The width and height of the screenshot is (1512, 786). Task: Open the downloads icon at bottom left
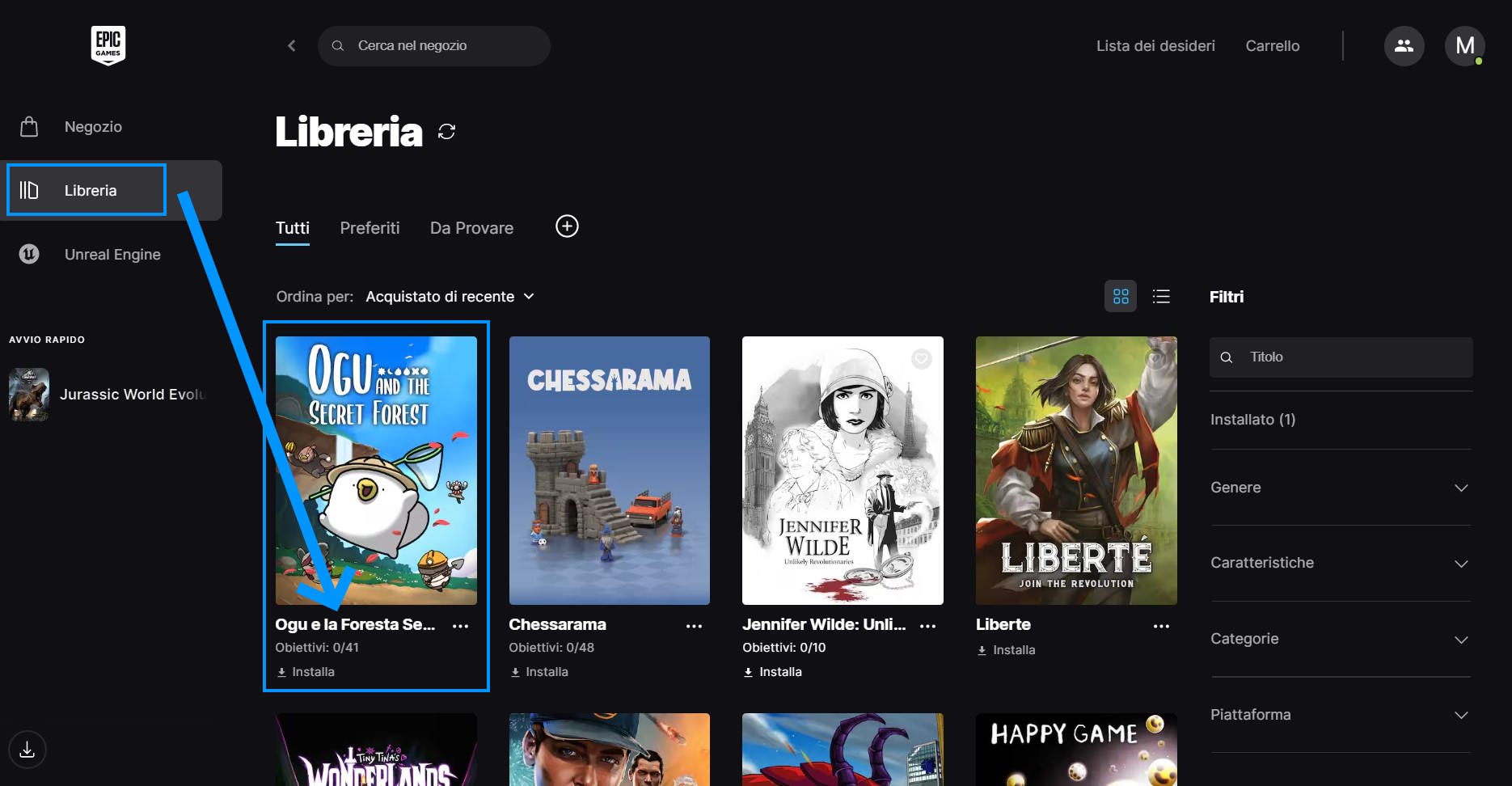pos(27,750)
